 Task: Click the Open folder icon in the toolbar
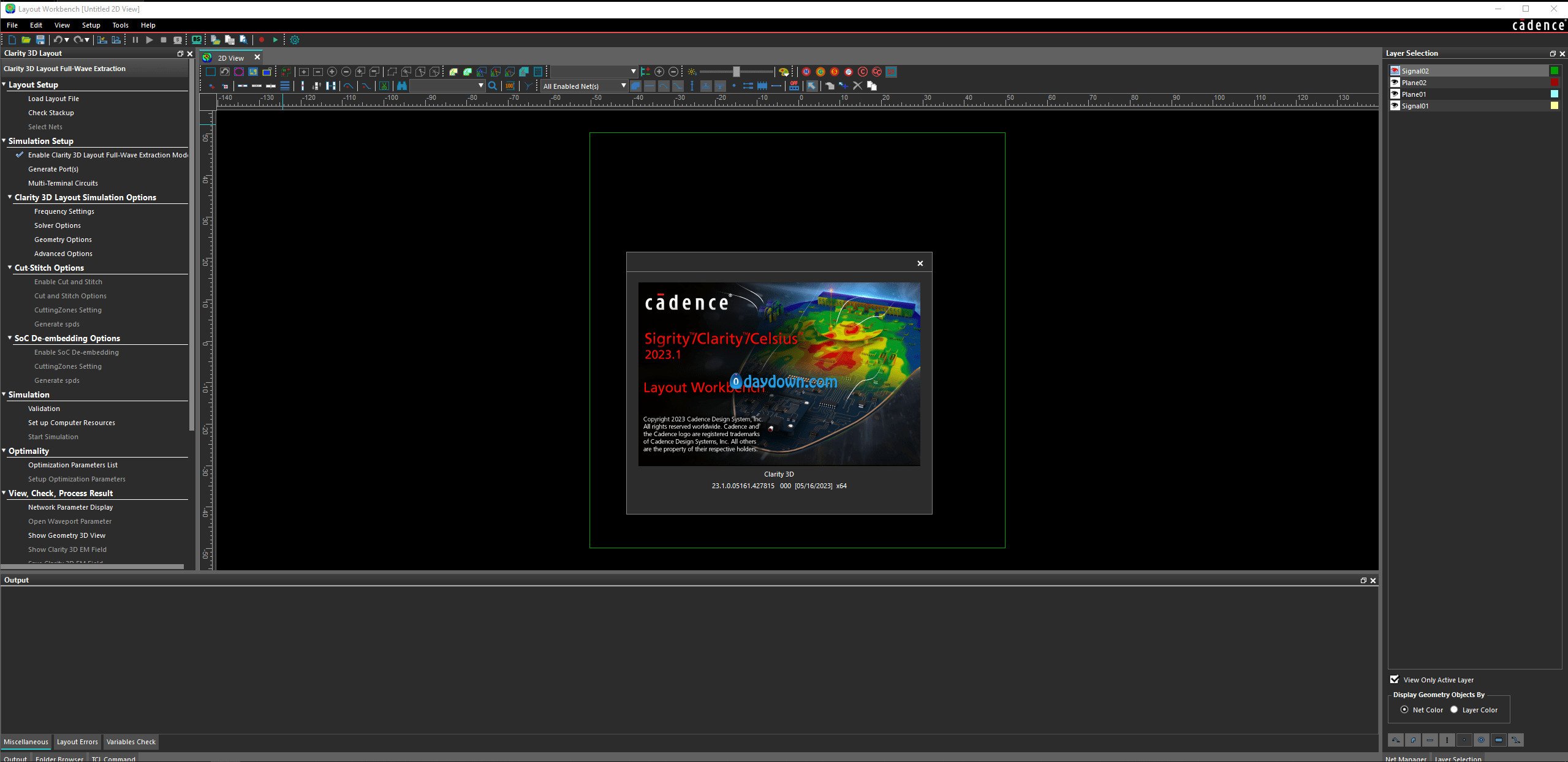click(x=26, y=40)
